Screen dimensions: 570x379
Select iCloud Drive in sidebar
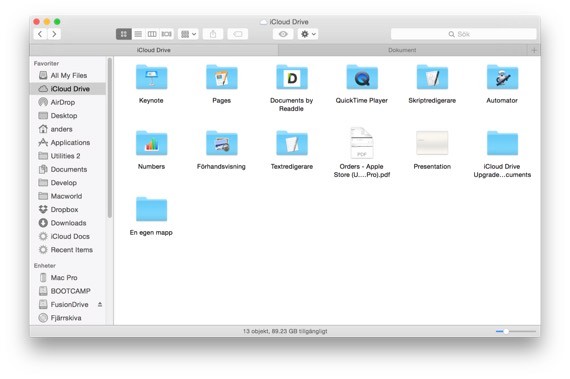point(68,89)
